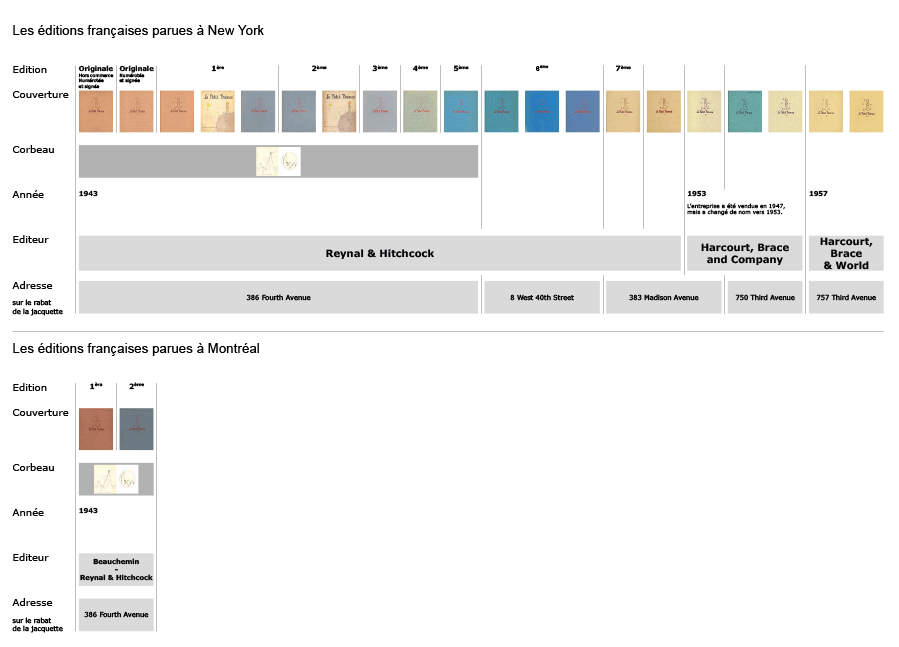This screenshot has height=647, width=899.
Task: Select the Montréal 2ème edition slate cover
Action: (x=136, y=429)
